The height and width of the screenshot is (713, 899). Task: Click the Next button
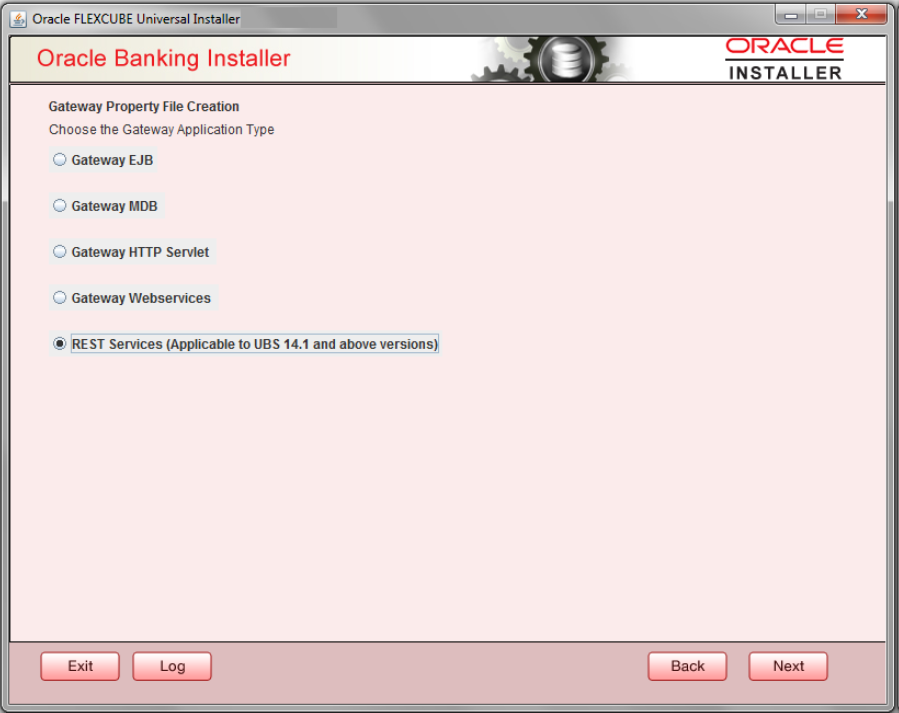coord(787,665)
